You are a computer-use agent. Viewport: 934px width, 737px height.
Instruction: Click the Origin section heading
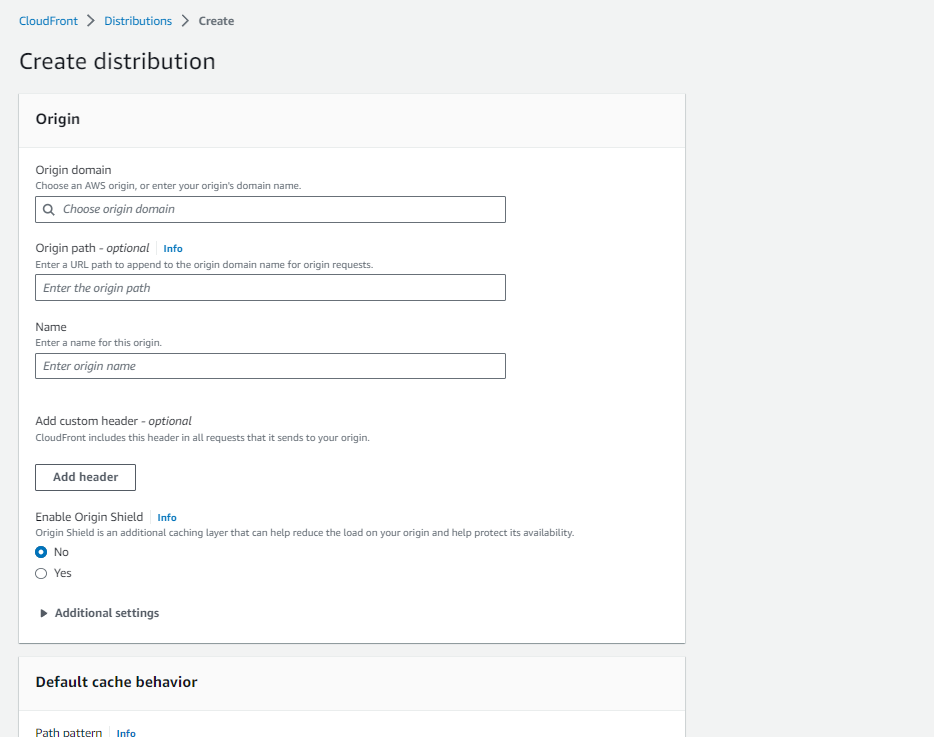(58, 119)
